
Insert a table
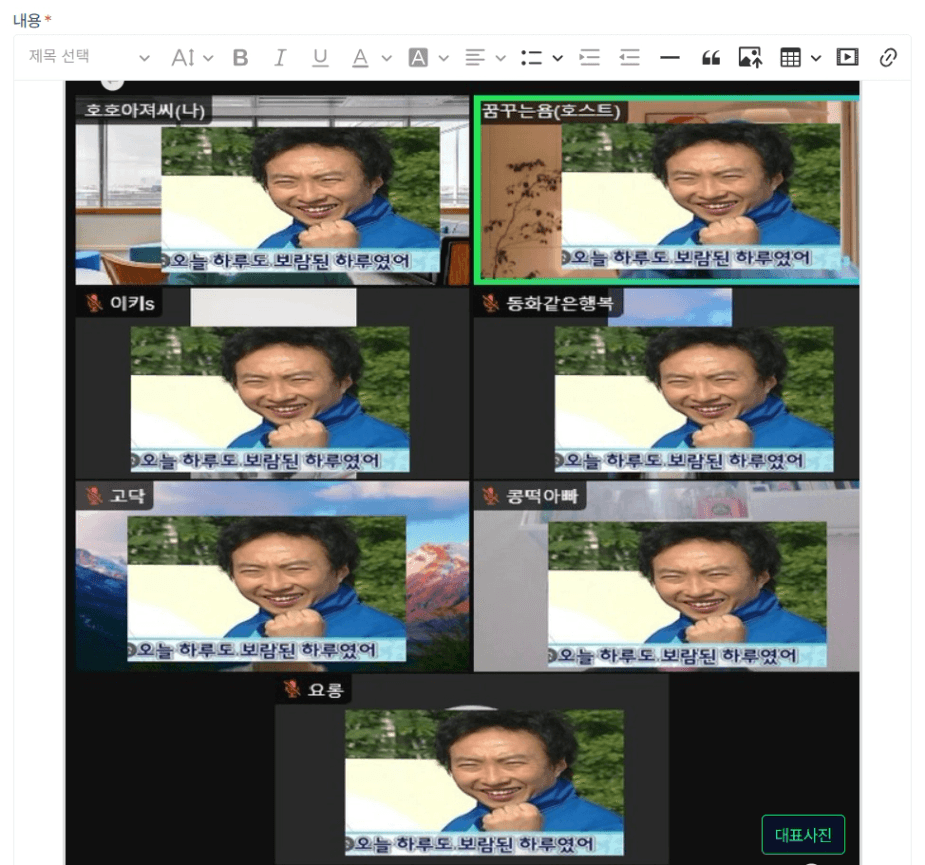[x=790, y=58]
